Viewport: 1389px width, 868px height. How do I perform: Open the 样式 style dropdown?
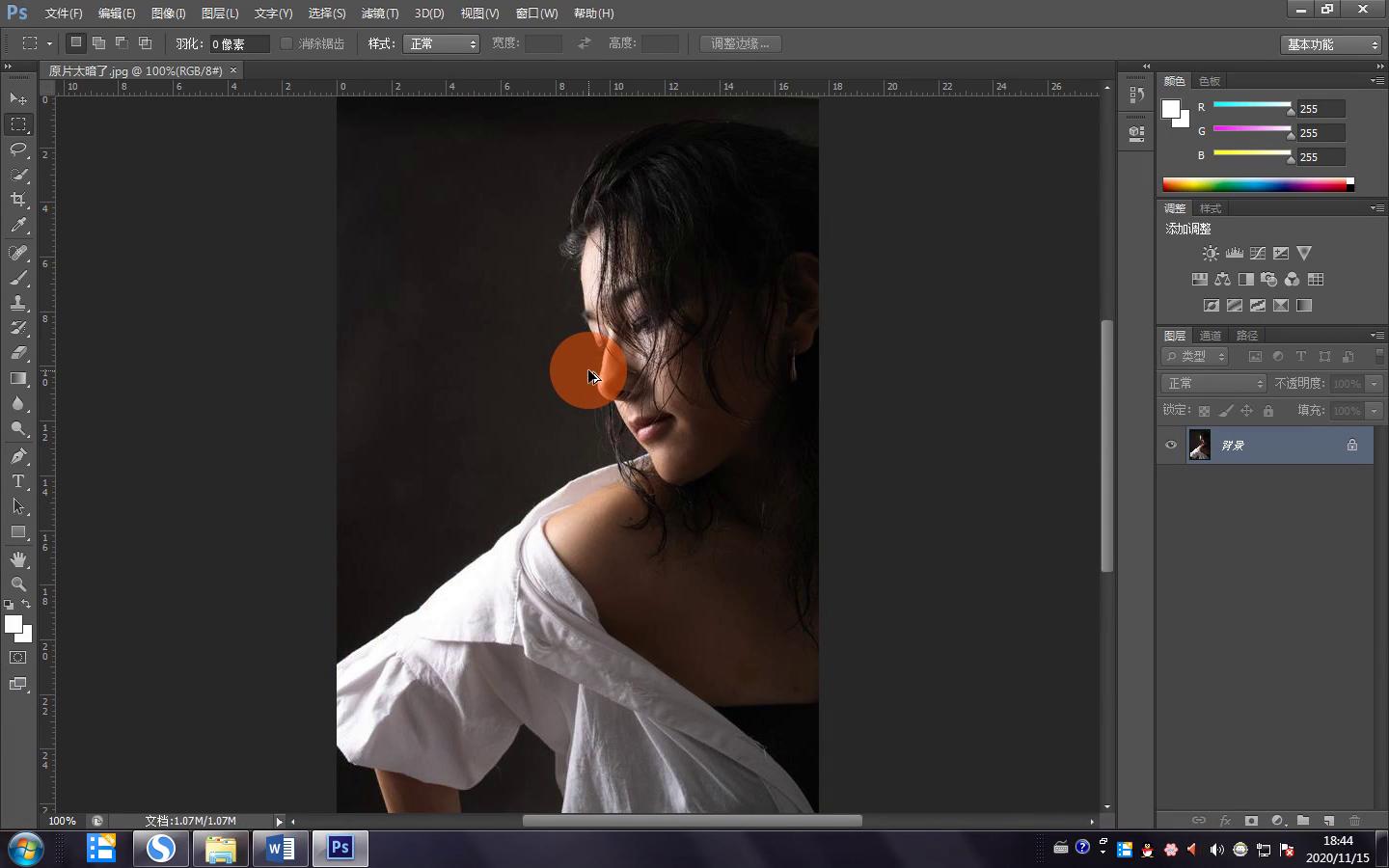tap(441, 44)
